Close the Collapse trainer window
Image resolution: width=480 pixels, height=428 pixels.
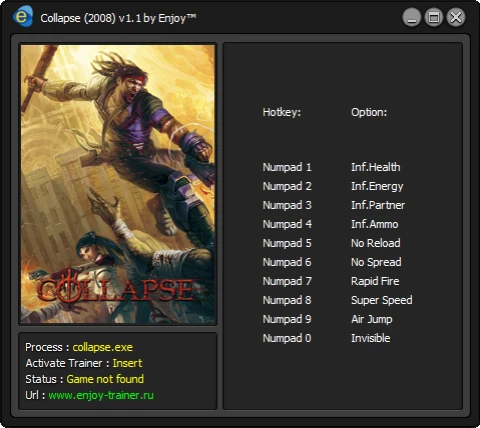456,17
